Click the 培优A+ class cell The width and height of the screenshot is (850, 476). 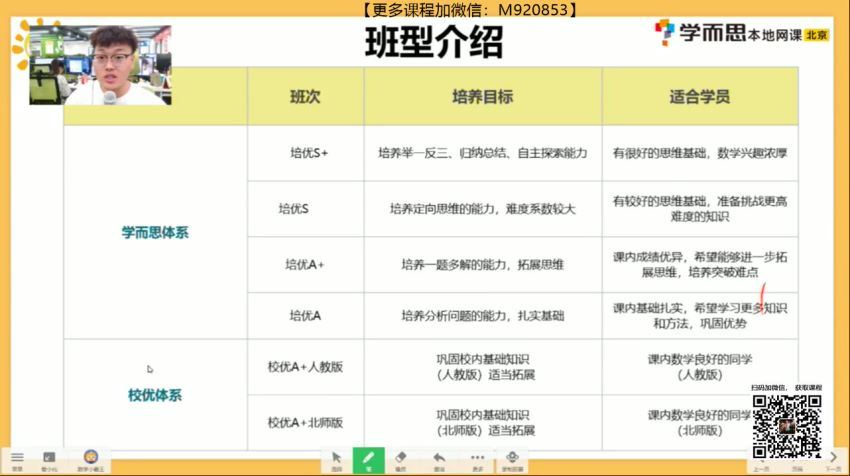tap(306, 265)
